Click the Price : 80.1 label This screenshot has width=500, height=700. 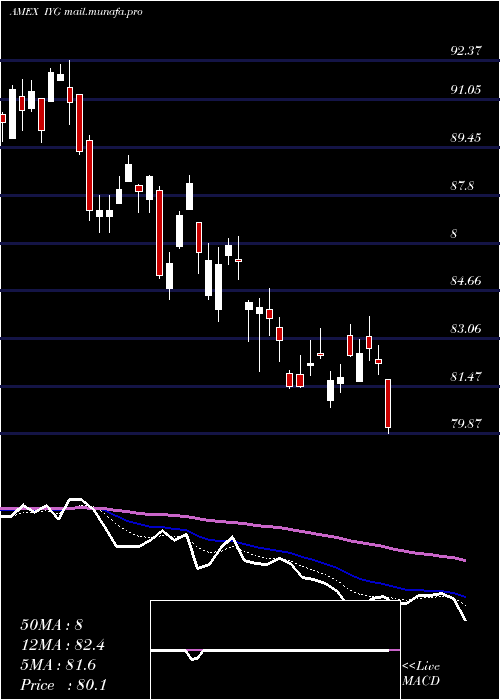(64, 685)
